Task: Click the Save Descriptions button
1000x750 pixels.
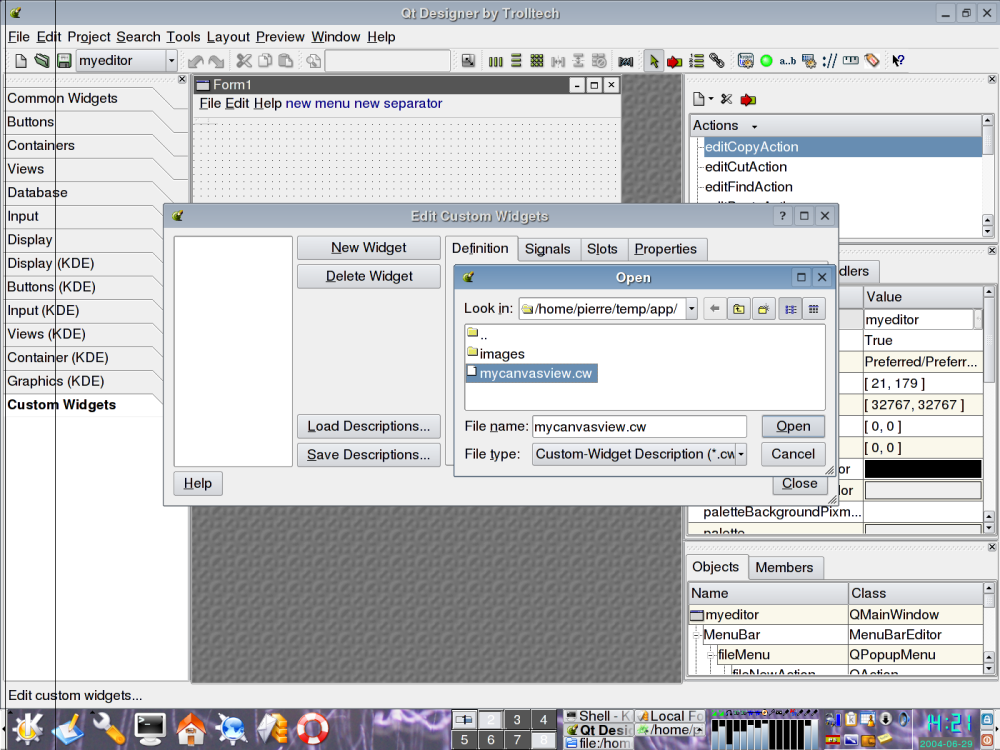Action: click(369, 455)
